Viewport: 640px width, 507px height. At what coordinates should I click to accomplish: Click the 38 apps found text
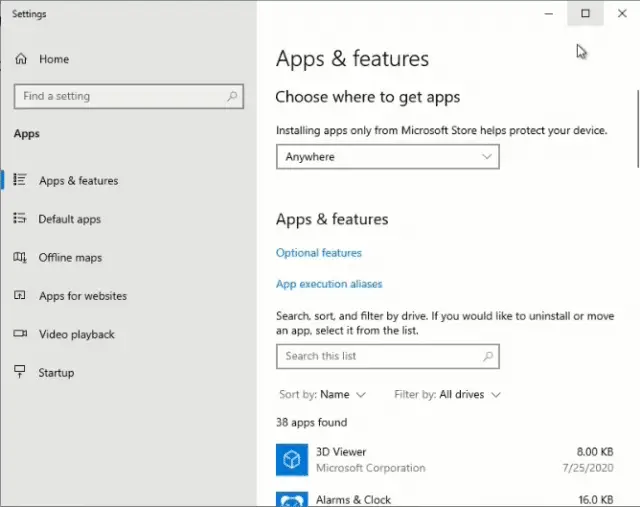pyautogui.click(x=311, y=422)
